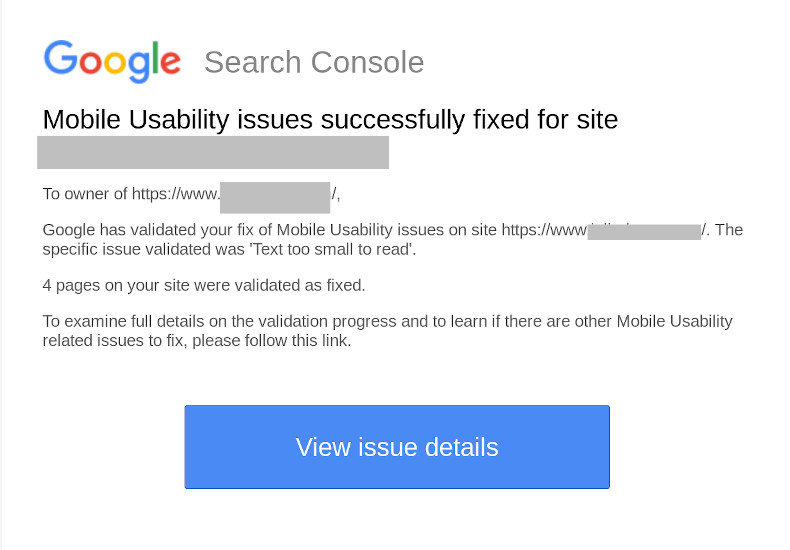Click the word 'Console' in header
Viewport: 790px width, 550px height.
(x=367, y=62)
